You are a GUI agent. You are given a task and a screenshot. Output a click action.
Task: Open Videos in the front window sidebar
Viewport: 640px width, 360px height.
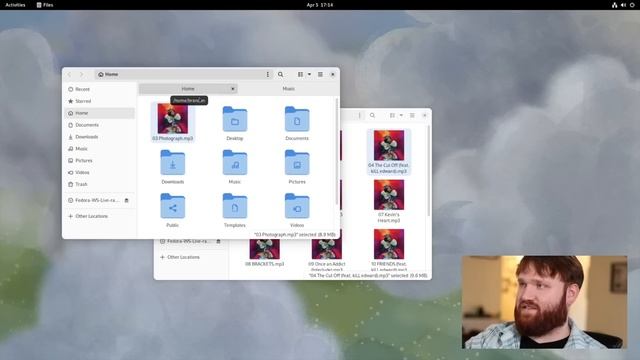pyautogui.click(x=100, y=172)
